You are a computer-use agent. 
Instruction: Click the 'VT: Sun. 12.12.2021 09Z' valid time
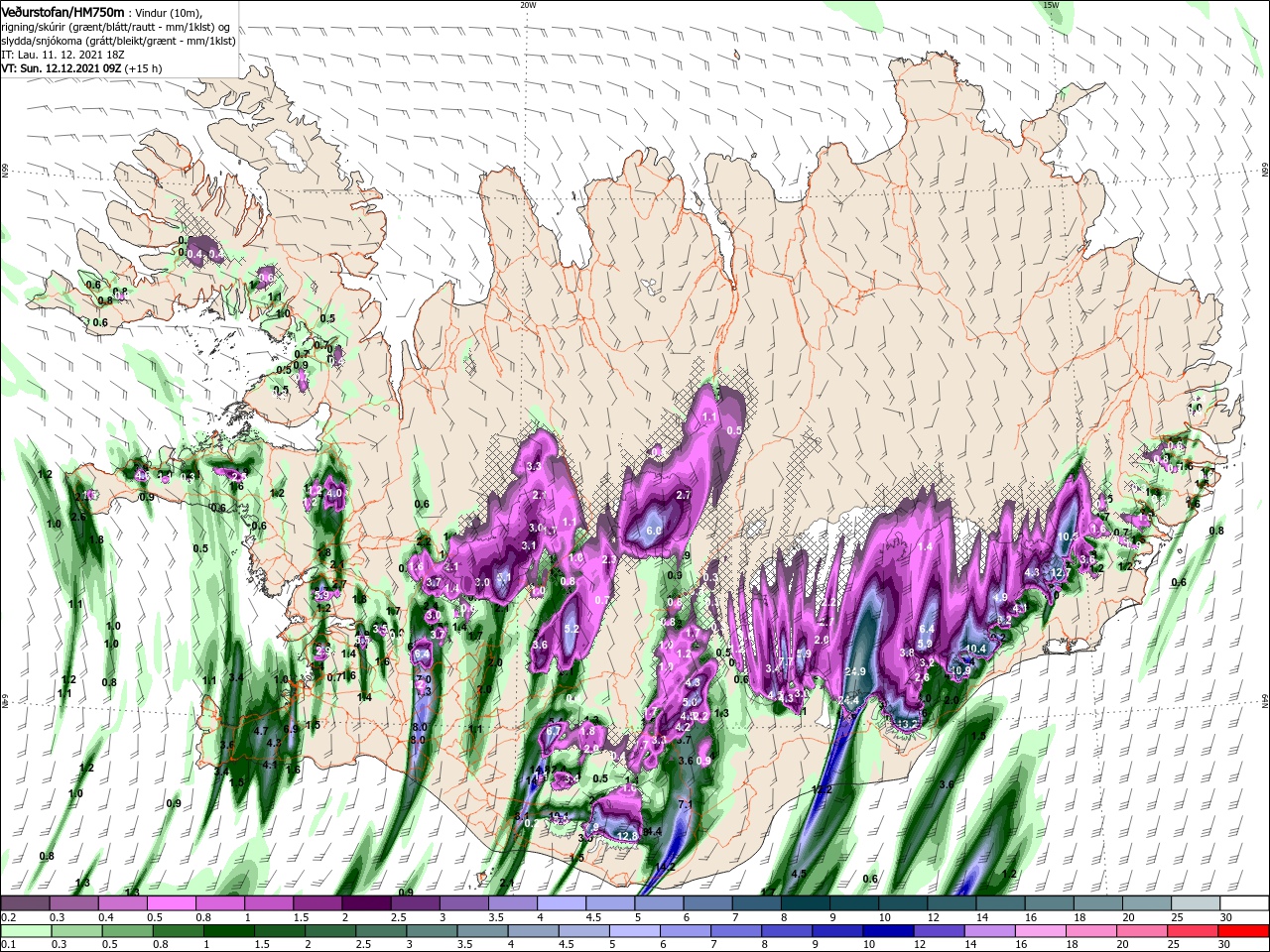[61, 68]
